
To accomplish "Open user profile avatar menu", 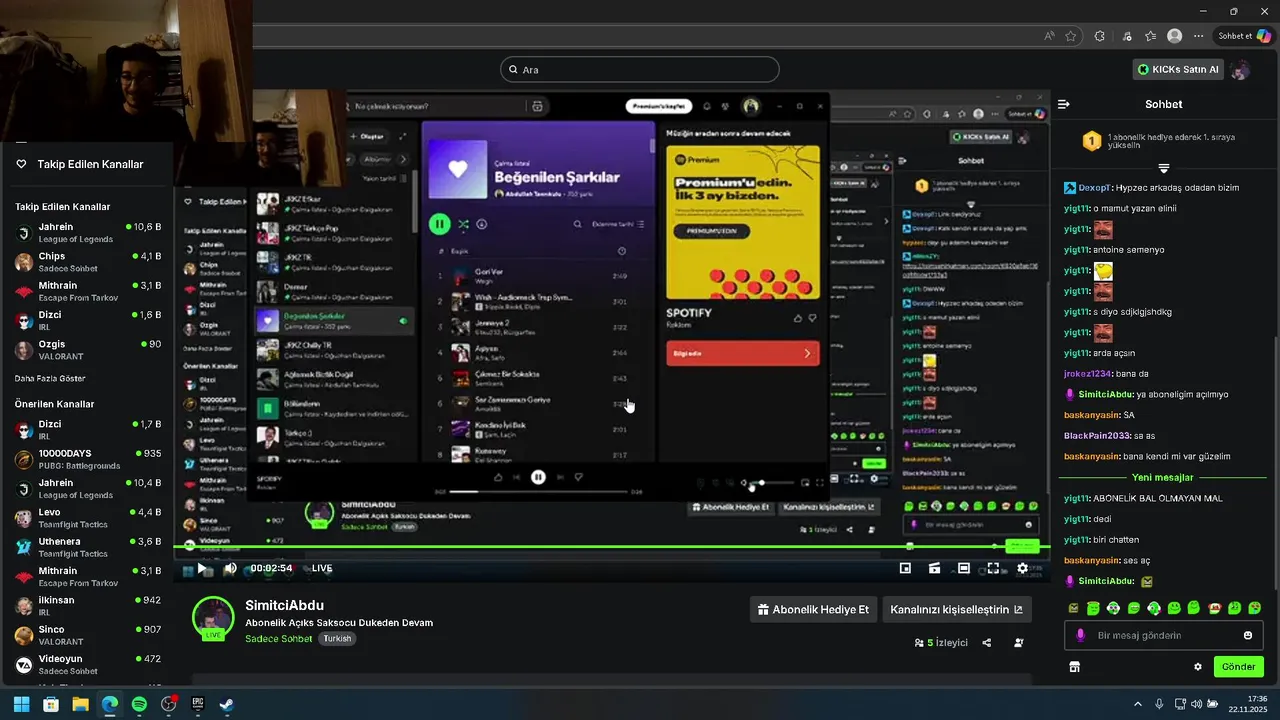I will 1240,70.
